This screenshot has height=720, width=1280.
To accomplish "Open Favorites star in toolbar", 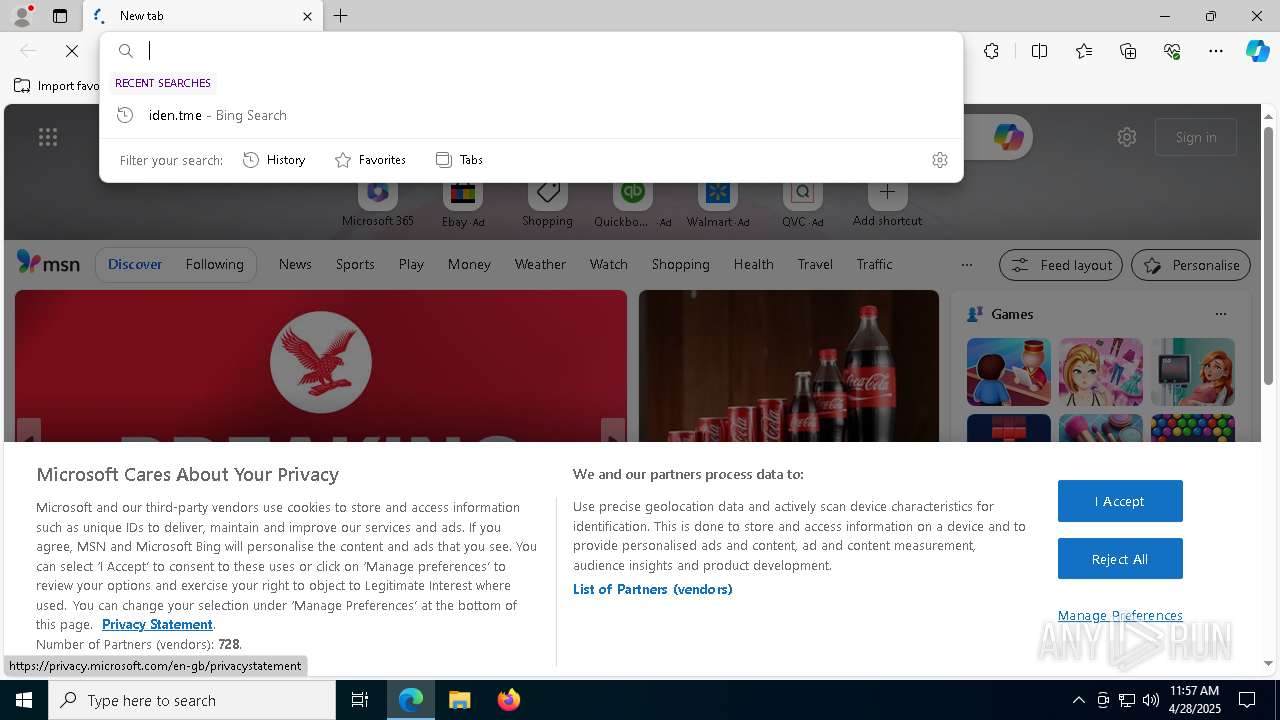I will 1084,51.
